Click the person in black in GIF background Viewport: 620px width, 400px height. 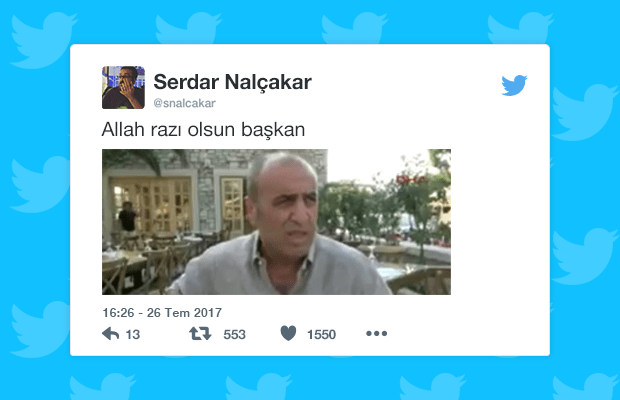point(127,217)
